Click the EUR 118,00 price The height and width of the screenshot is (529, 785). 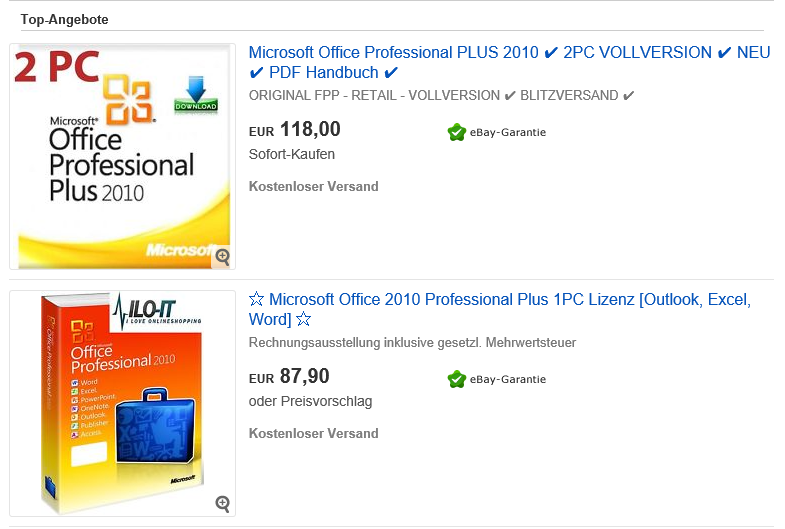[294, 129]
